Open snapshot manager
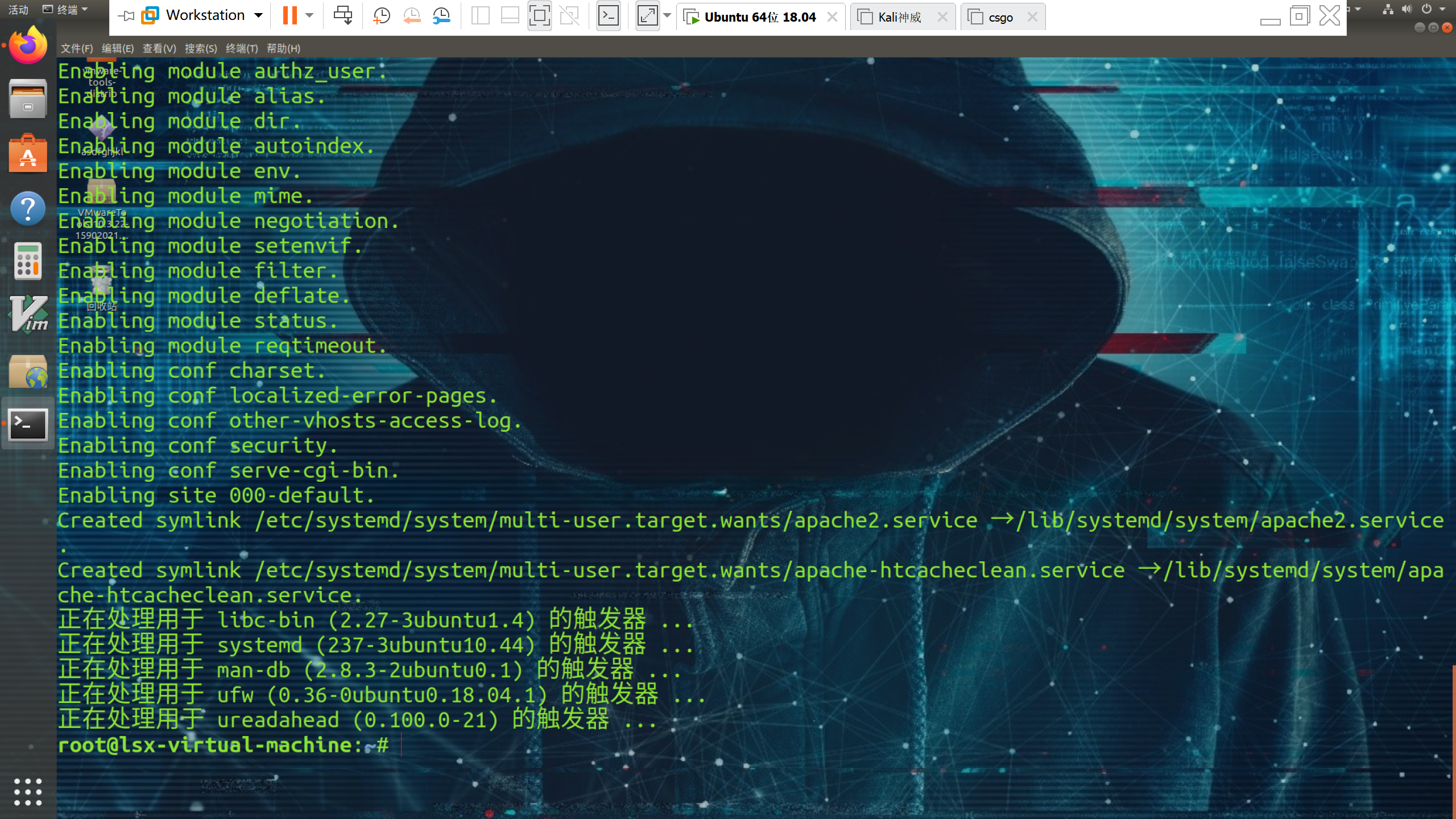1456x819 pixels. click(441, 15)
